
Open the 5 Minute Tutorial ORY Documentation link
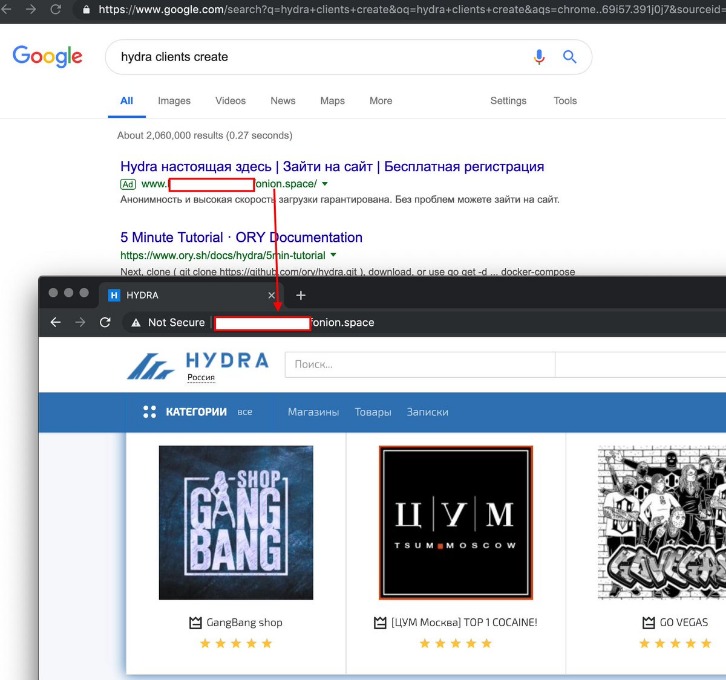(241, 238)
